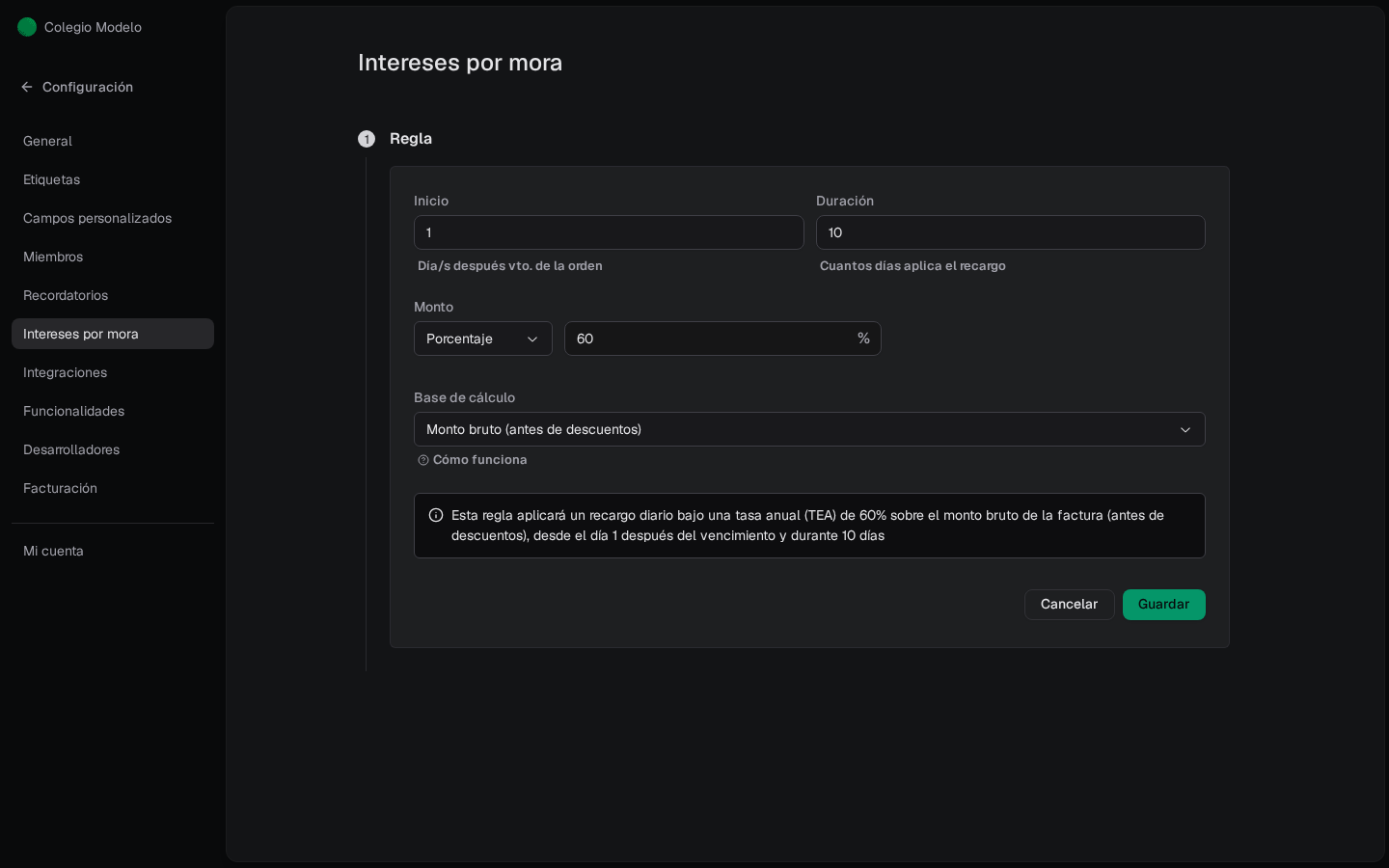Click the green Colegio Modelo logo icon
The height and width of the screenshot is (868, 1389).
pyautogui.click(x=27, y=27)
